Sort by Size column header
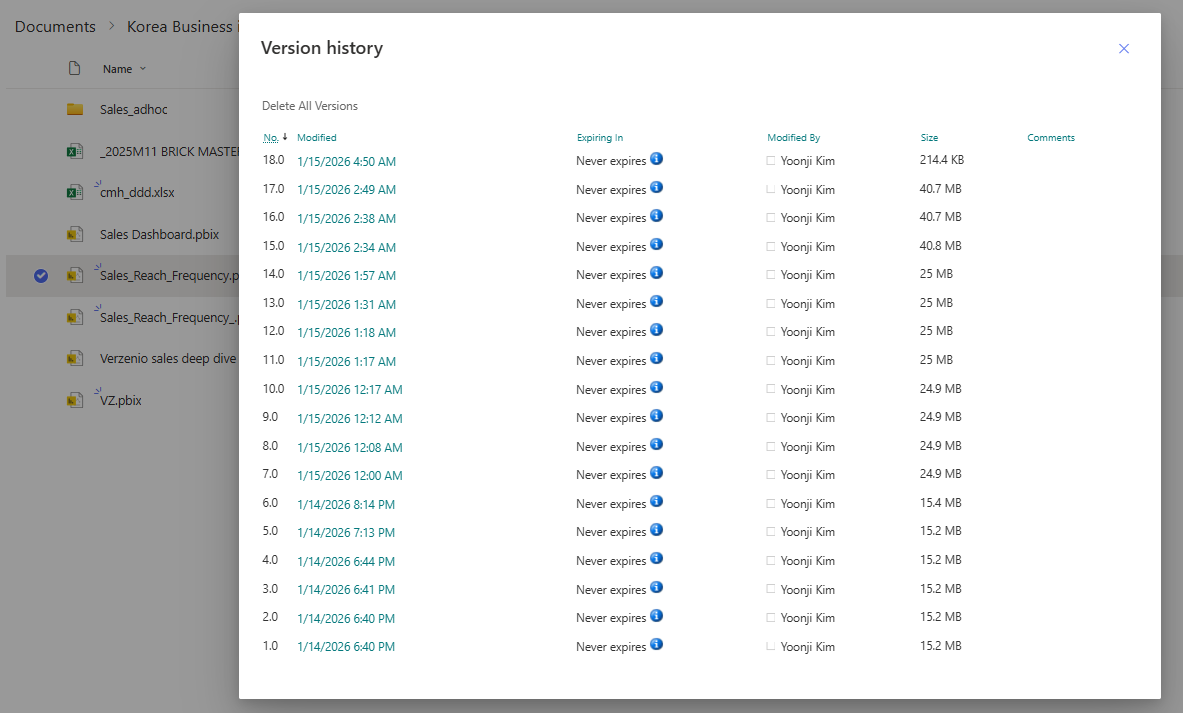Image resolution: width=1183 pixels, height=713 pixels. [930, 137]
